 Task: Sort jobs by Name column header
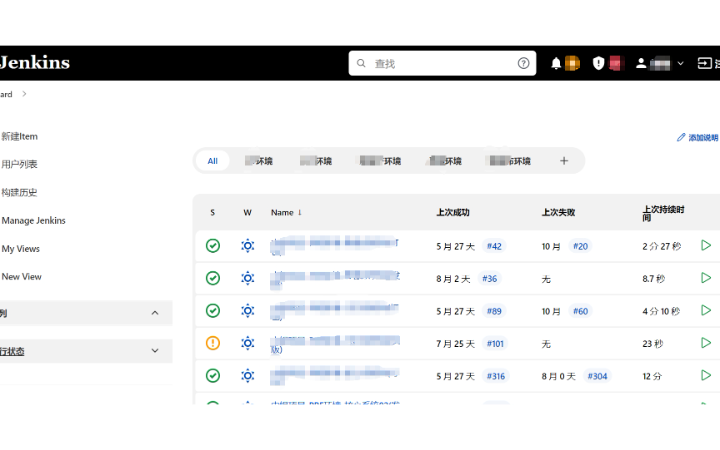click(286, 213)
